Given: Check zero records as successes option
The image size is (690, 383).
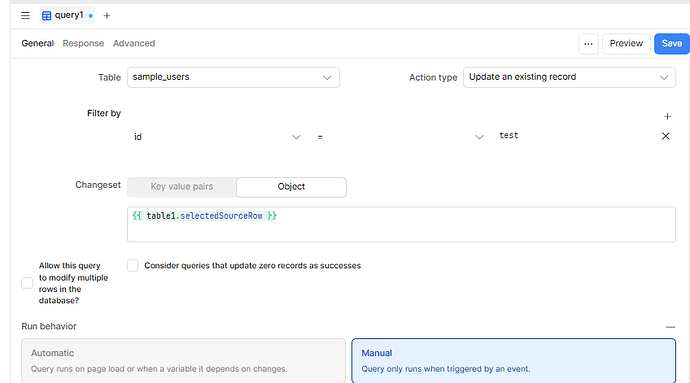Looking at the screenshot, I should (x=132, y=265).
